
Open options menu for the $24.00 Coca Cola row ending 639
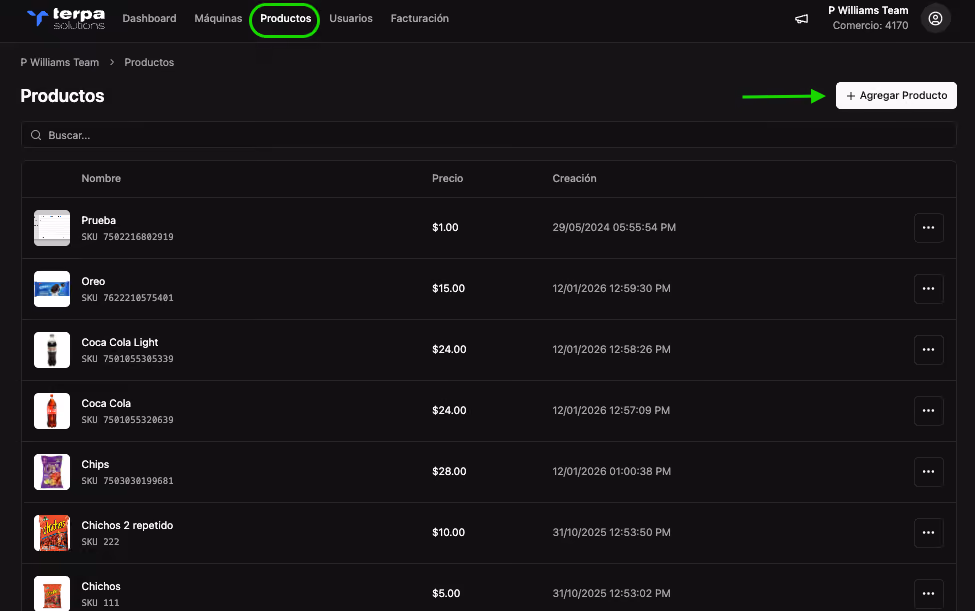pyautogui.click(x=928, y=410)
